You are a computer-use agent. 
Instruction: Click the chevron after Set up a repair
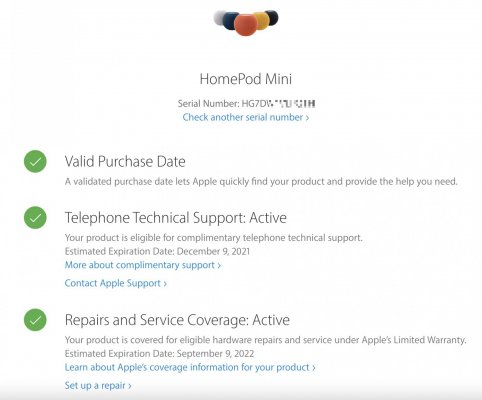pyautogui.click(x=130, y=386)
